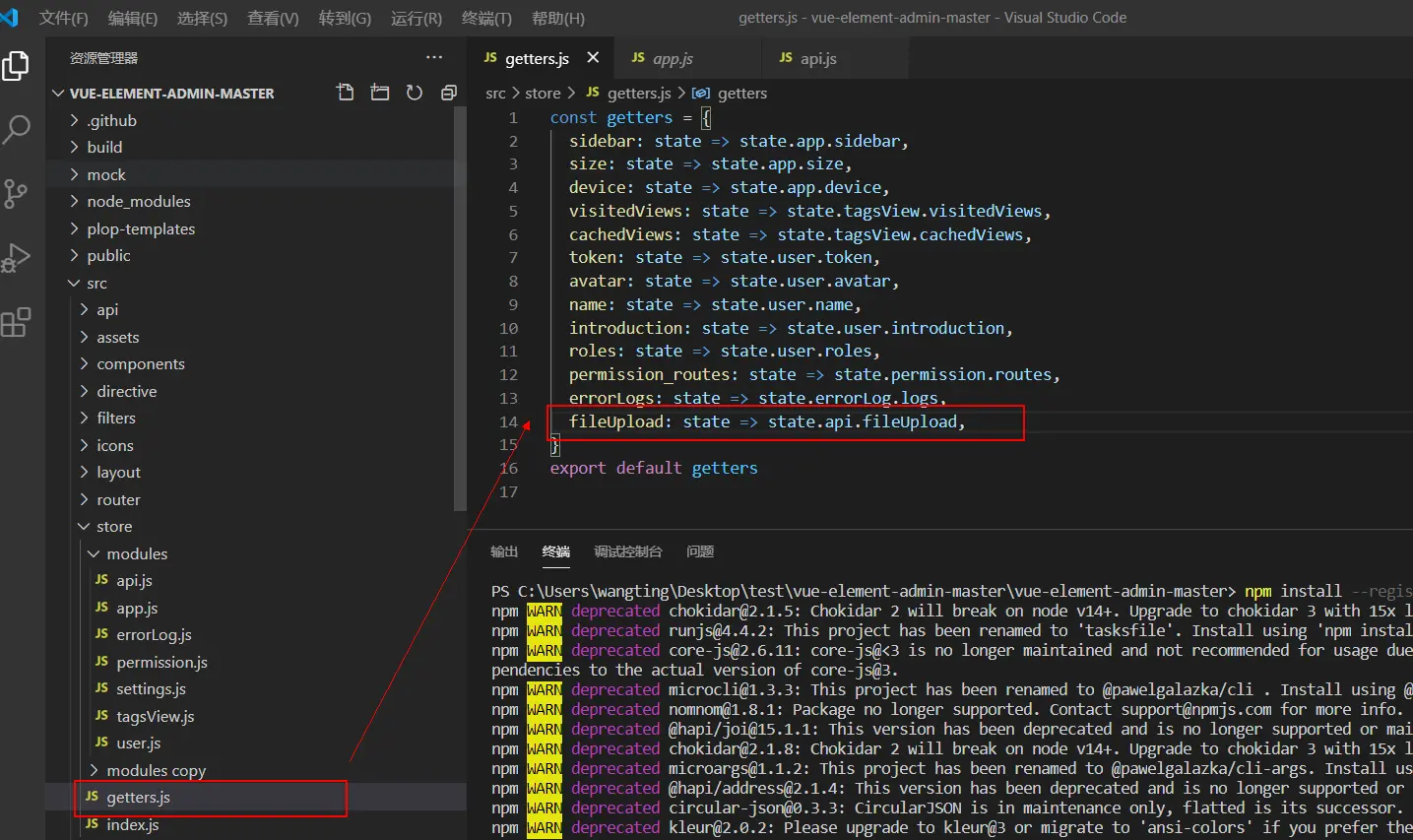The height and width of the screenshot is (840, 1413).
Task: Open the Search view icon
Action: click(x=17, y=129)
